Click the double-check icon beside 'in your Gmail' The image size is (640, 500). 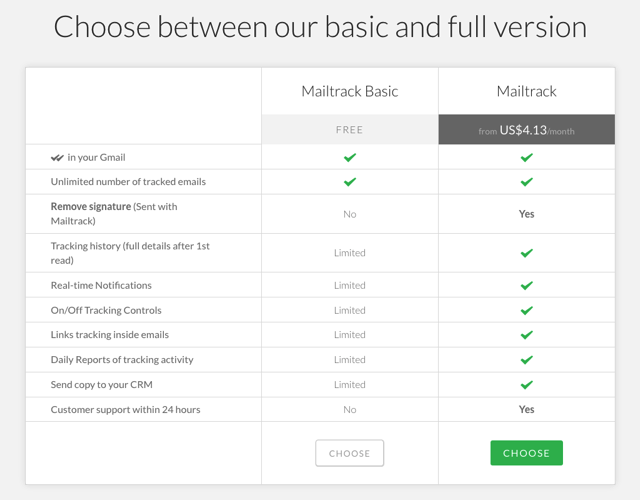coord(57,158)
